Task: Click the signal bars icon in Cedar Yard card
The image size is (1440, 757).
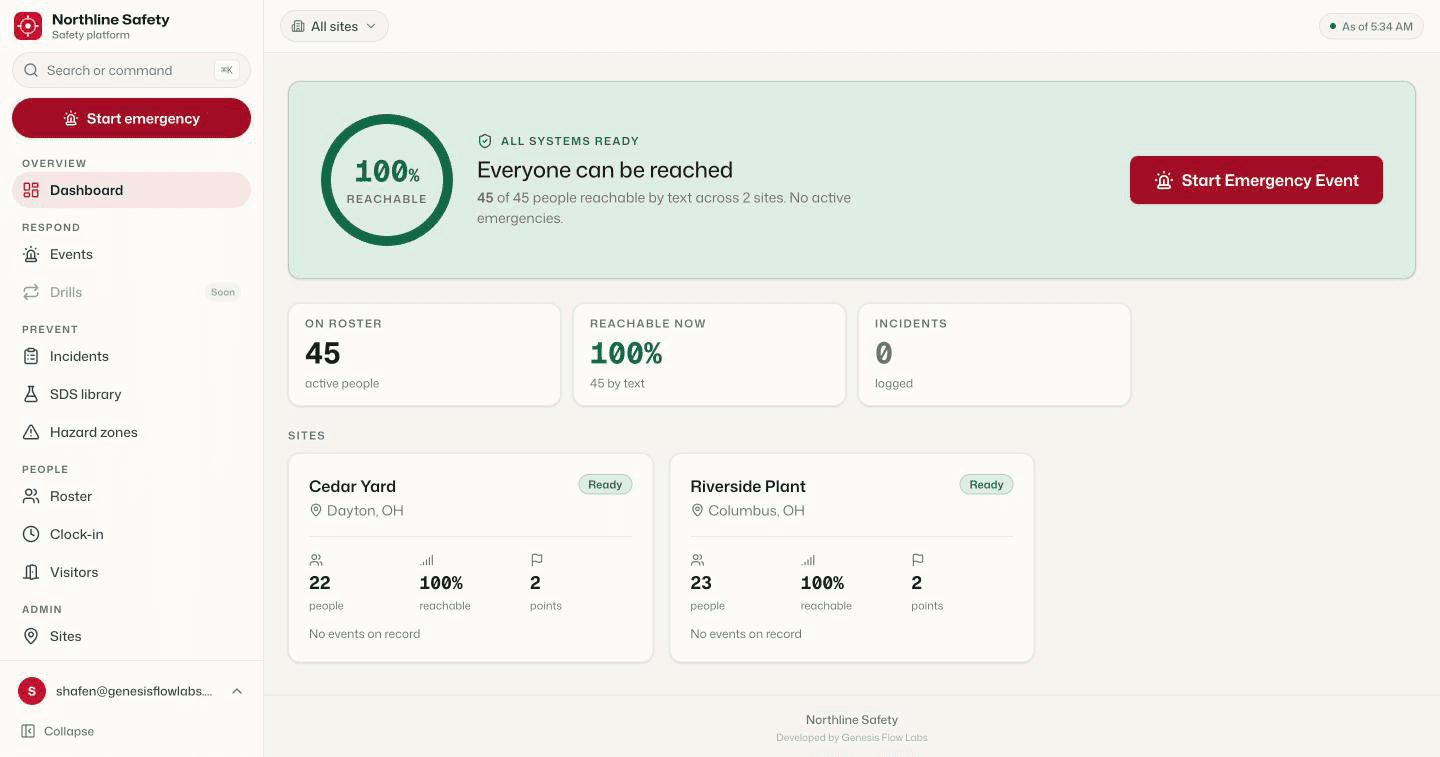Action: click(x=427, y=560)
